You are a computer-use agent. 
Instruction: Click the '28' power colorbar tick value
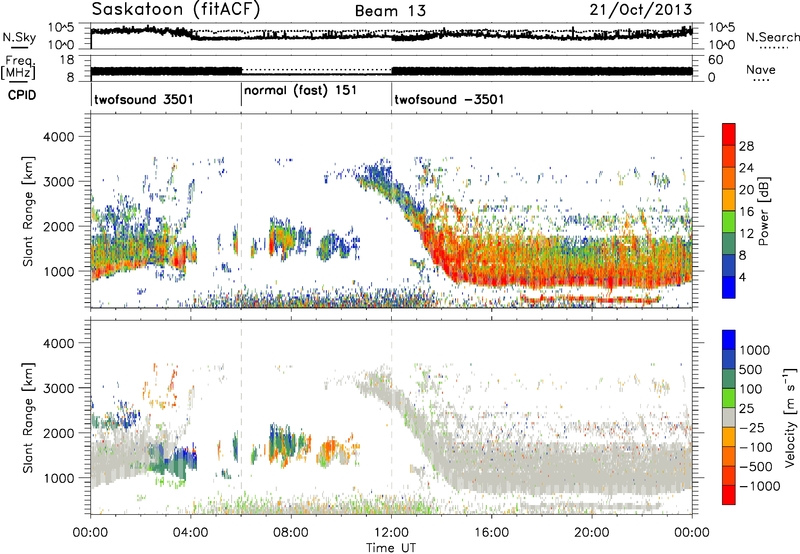tap(746, 146)
